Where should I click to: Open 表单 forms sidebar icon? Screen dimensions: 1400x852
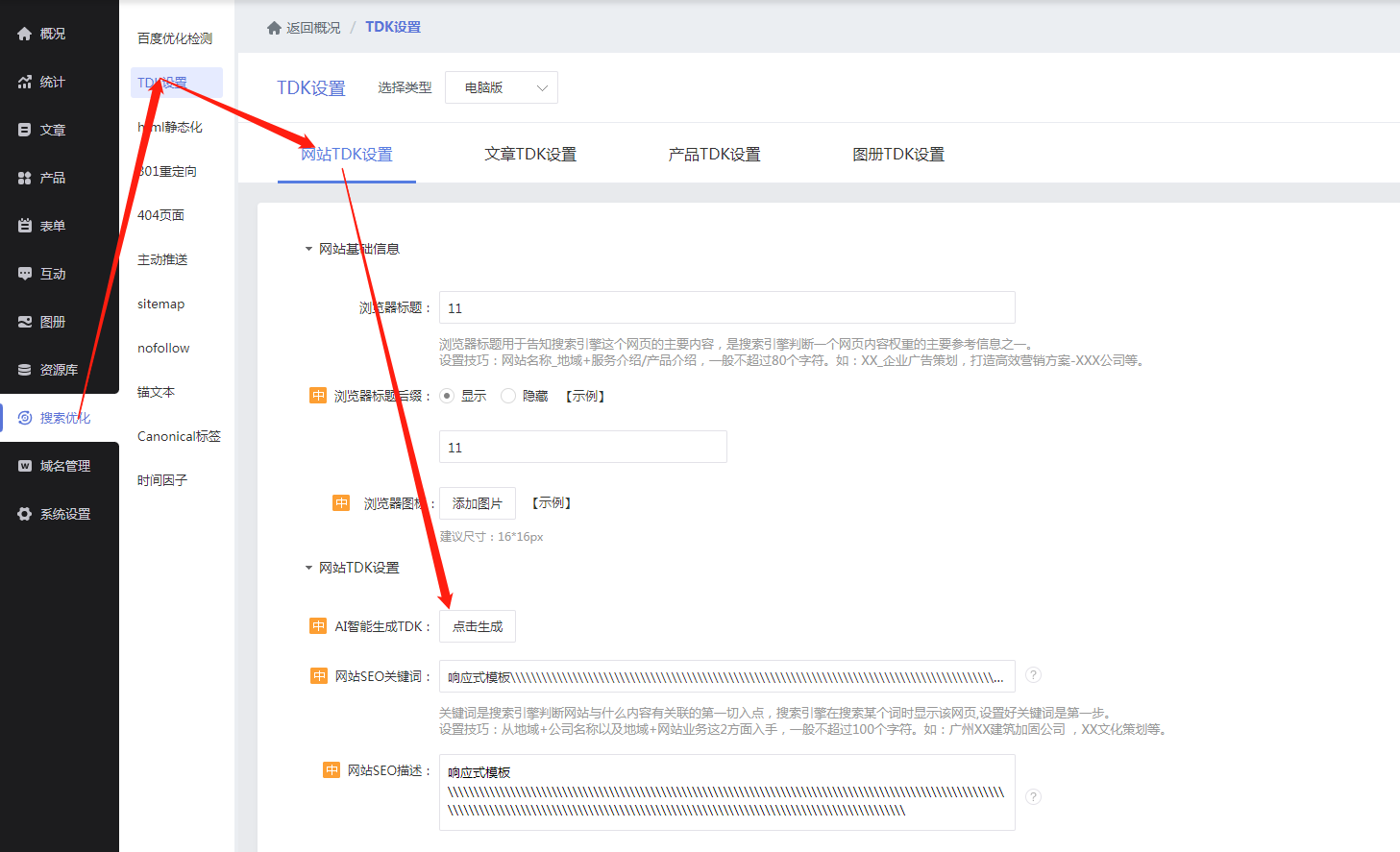25,226
